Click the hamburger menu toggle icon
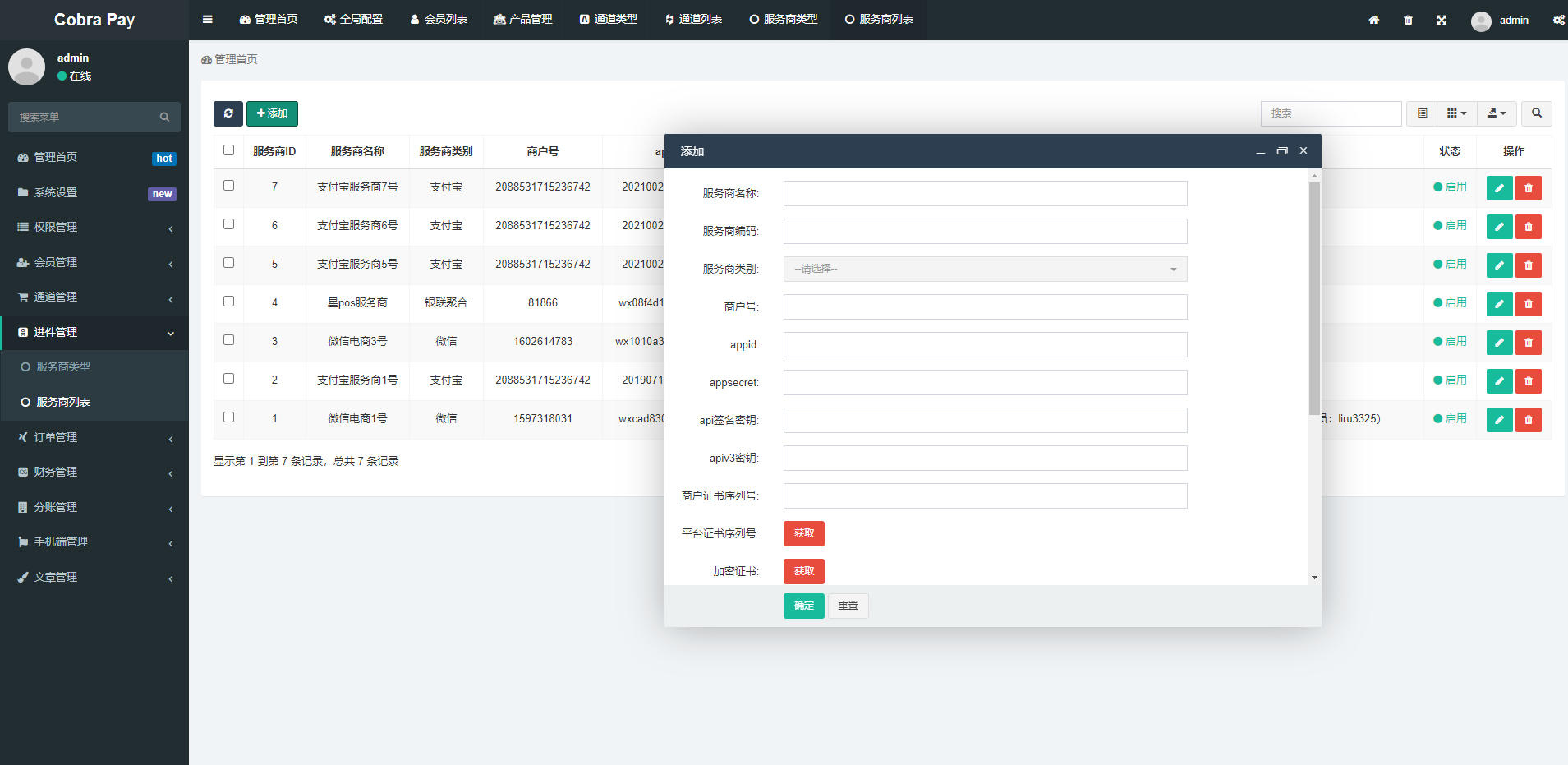 click(x=208, y=19)
